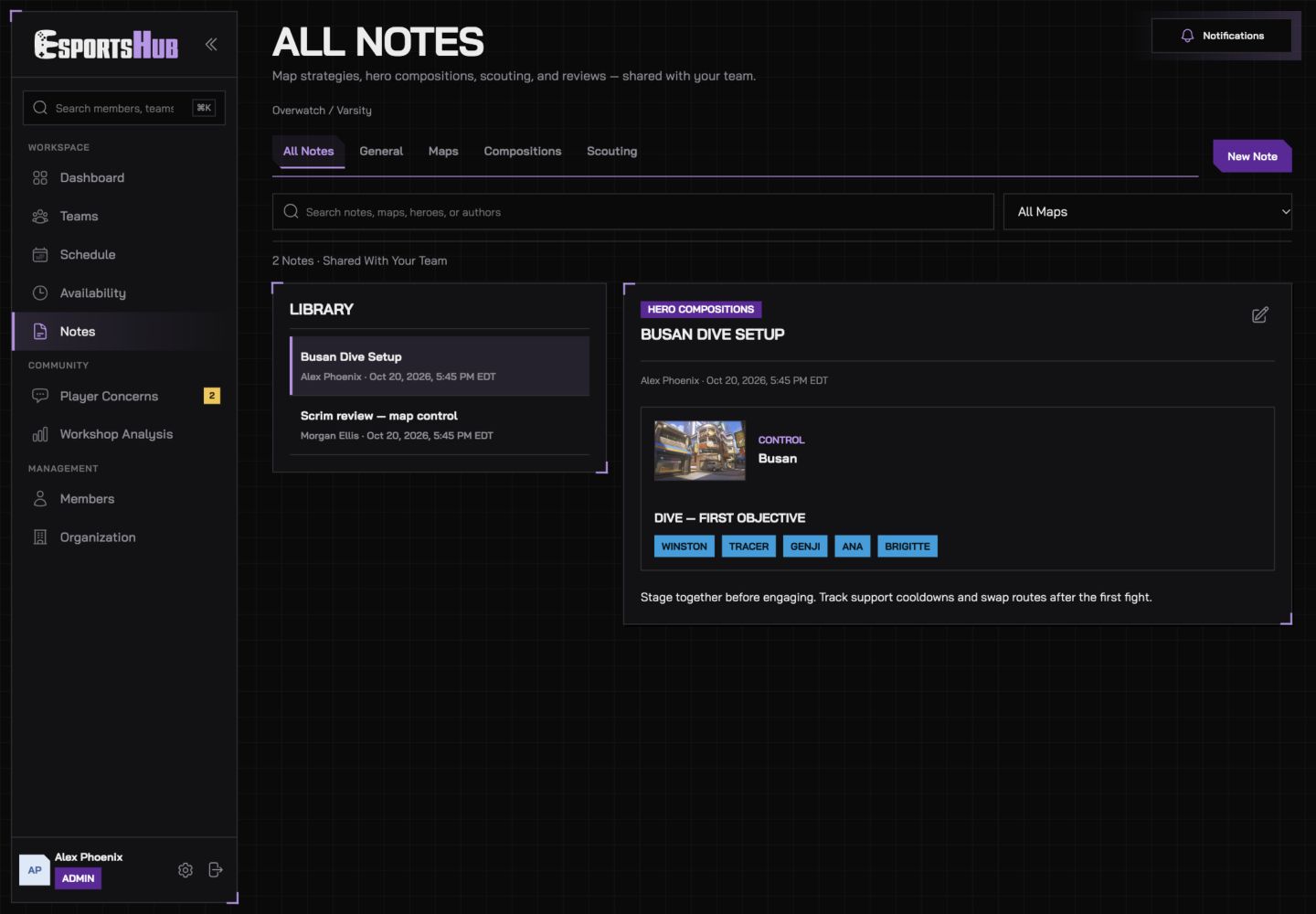Click the Hero Compositions category badge
The height and width of the screenshot is (914, 1316).
(x=701, y=309)
